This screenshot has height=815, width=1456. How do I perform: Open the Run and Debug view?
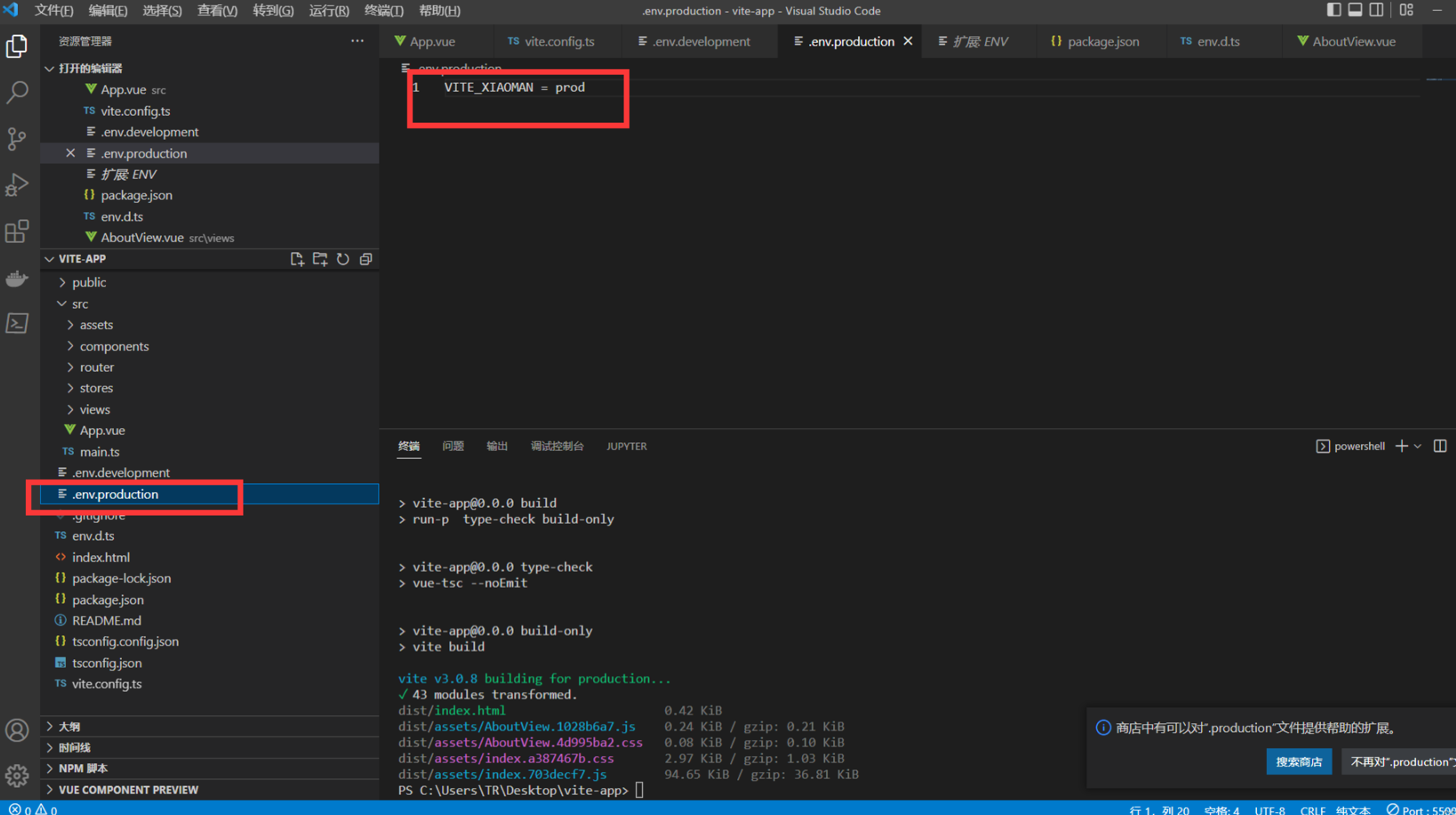pyautogui.click(x=17, y=185)
